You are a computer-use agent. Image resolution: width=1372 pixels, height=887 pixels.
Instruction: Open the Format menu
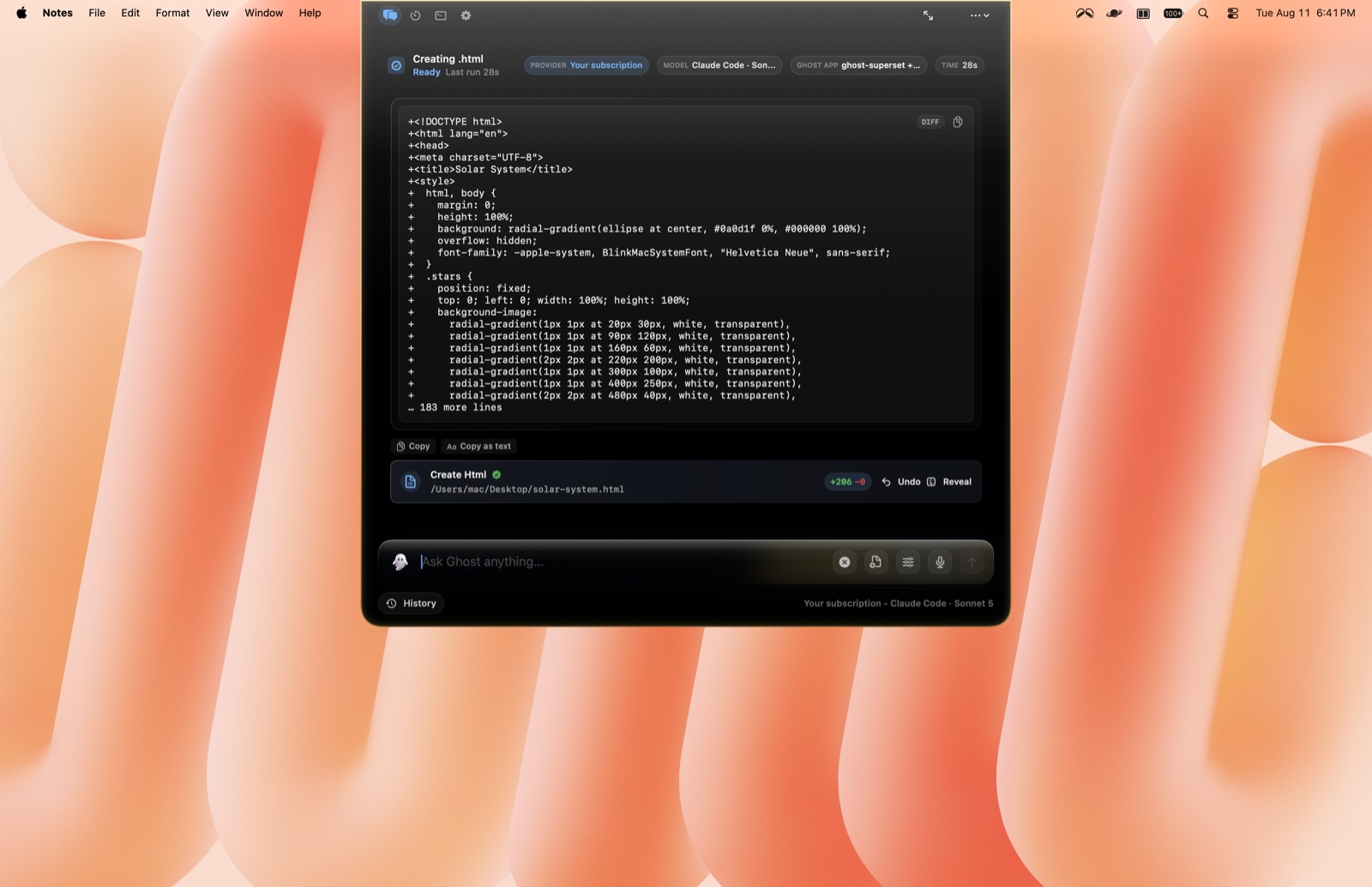pyautogui.click(x=172, y=13)
